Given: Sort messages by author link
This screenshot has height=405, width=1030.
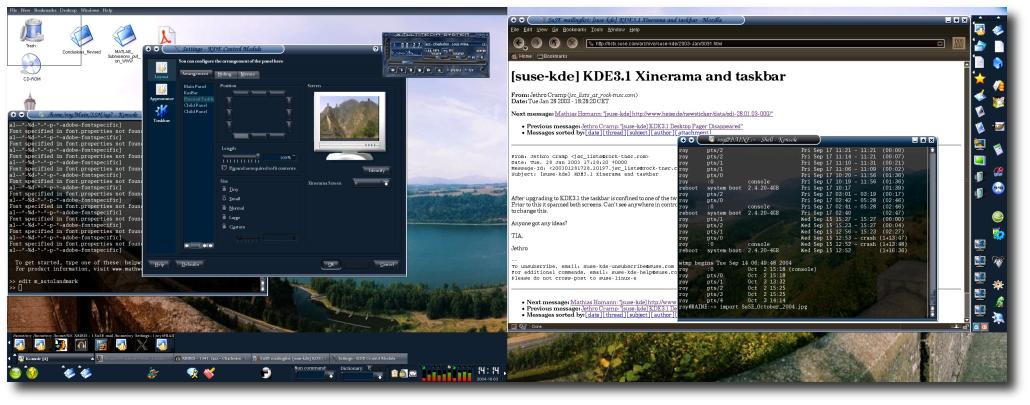Looking at the screenshot, I should click(661, 133).
